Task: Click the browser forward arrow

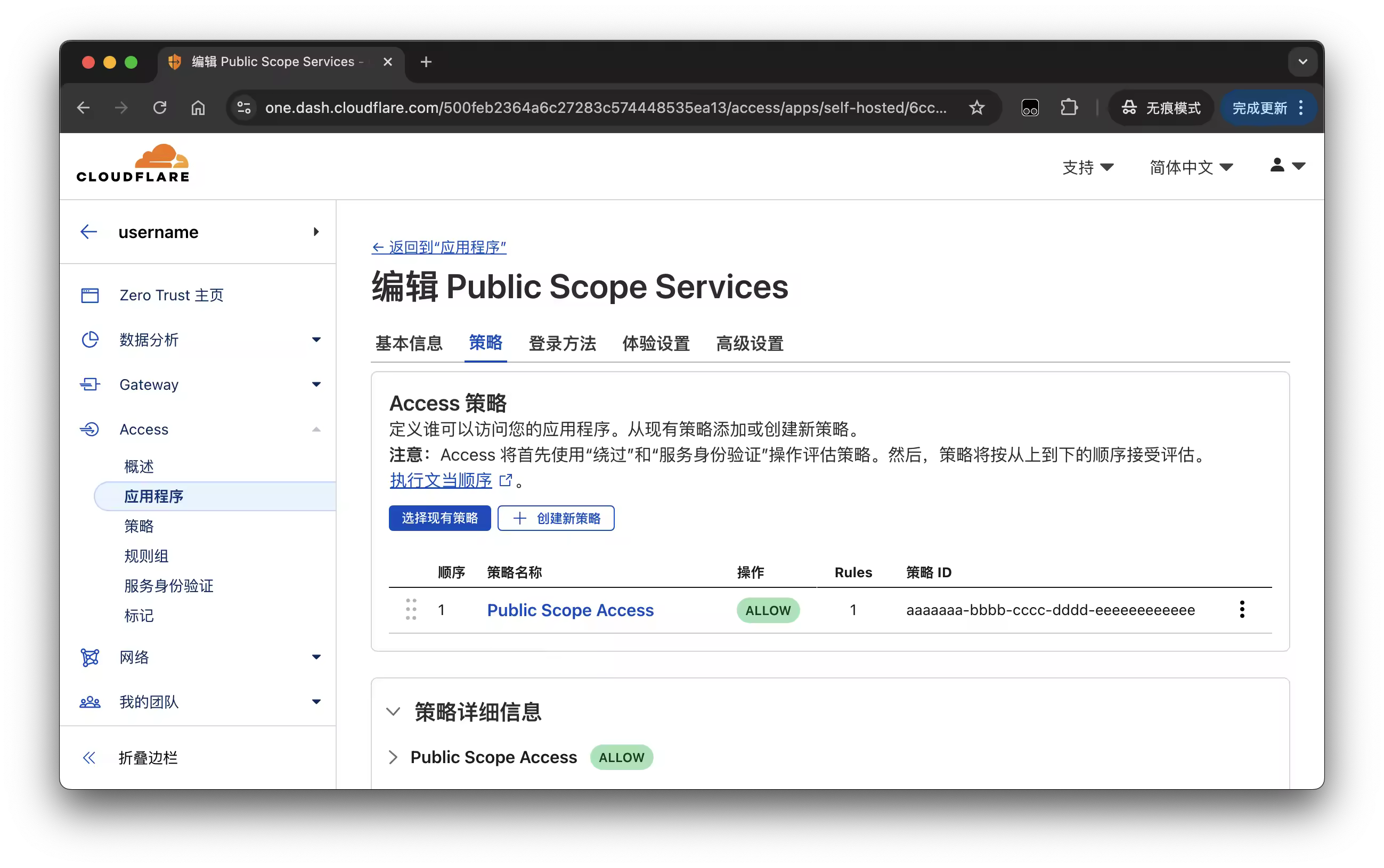Action: click(x=121, y=108)
